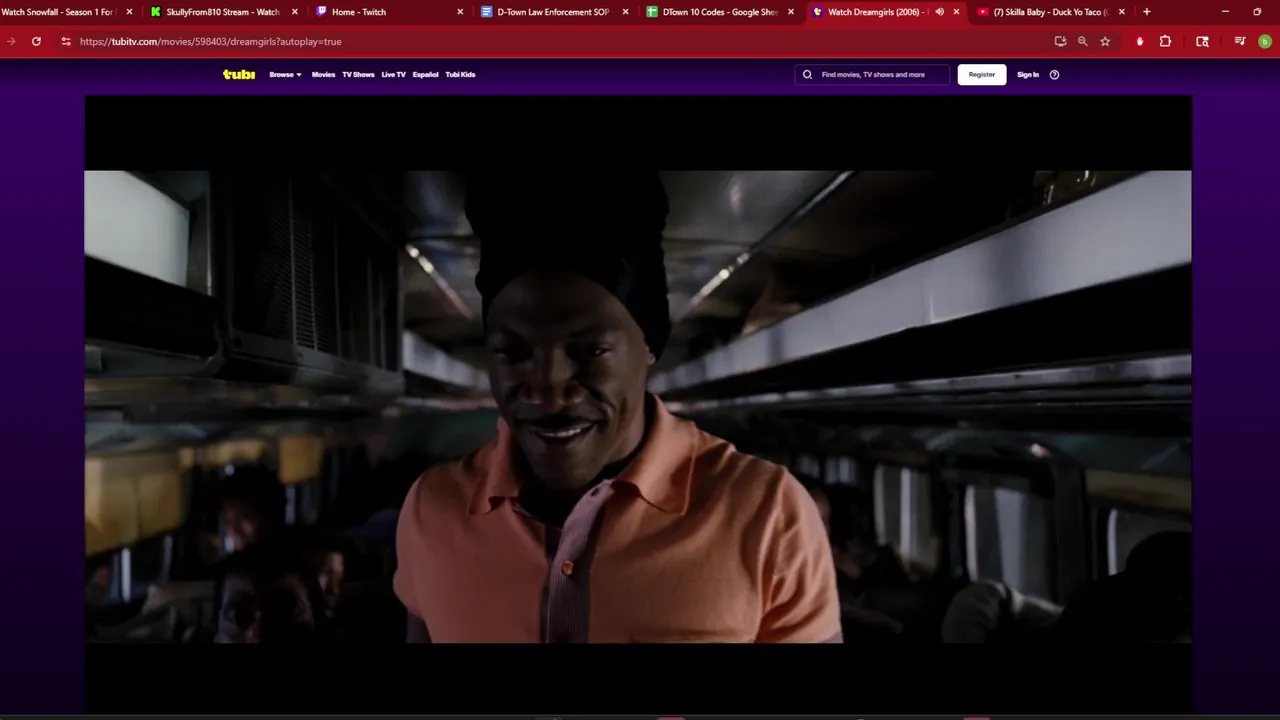This screenshot has height=720, width=1280.
Task: Open the Movies menu item
Action: (x=323, y=74)
